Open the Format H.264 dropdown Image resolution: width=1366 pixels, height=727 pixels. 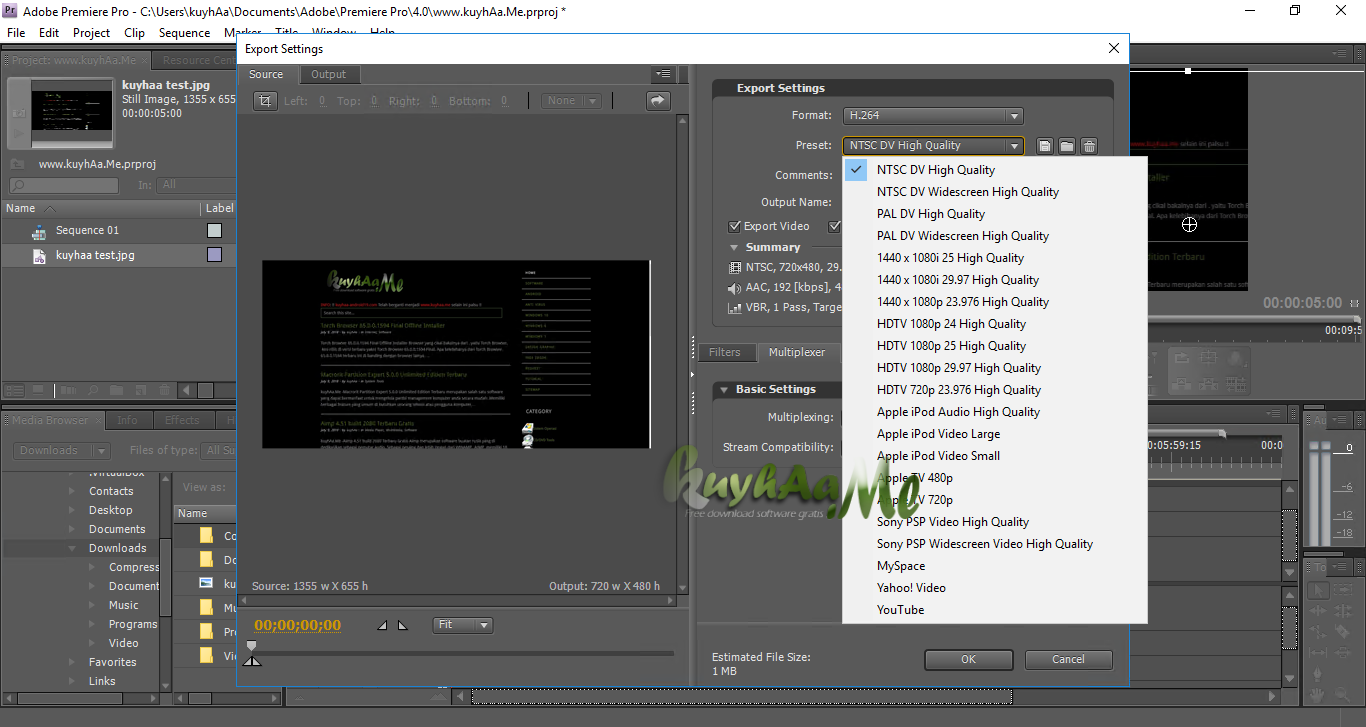click(933, 116)
